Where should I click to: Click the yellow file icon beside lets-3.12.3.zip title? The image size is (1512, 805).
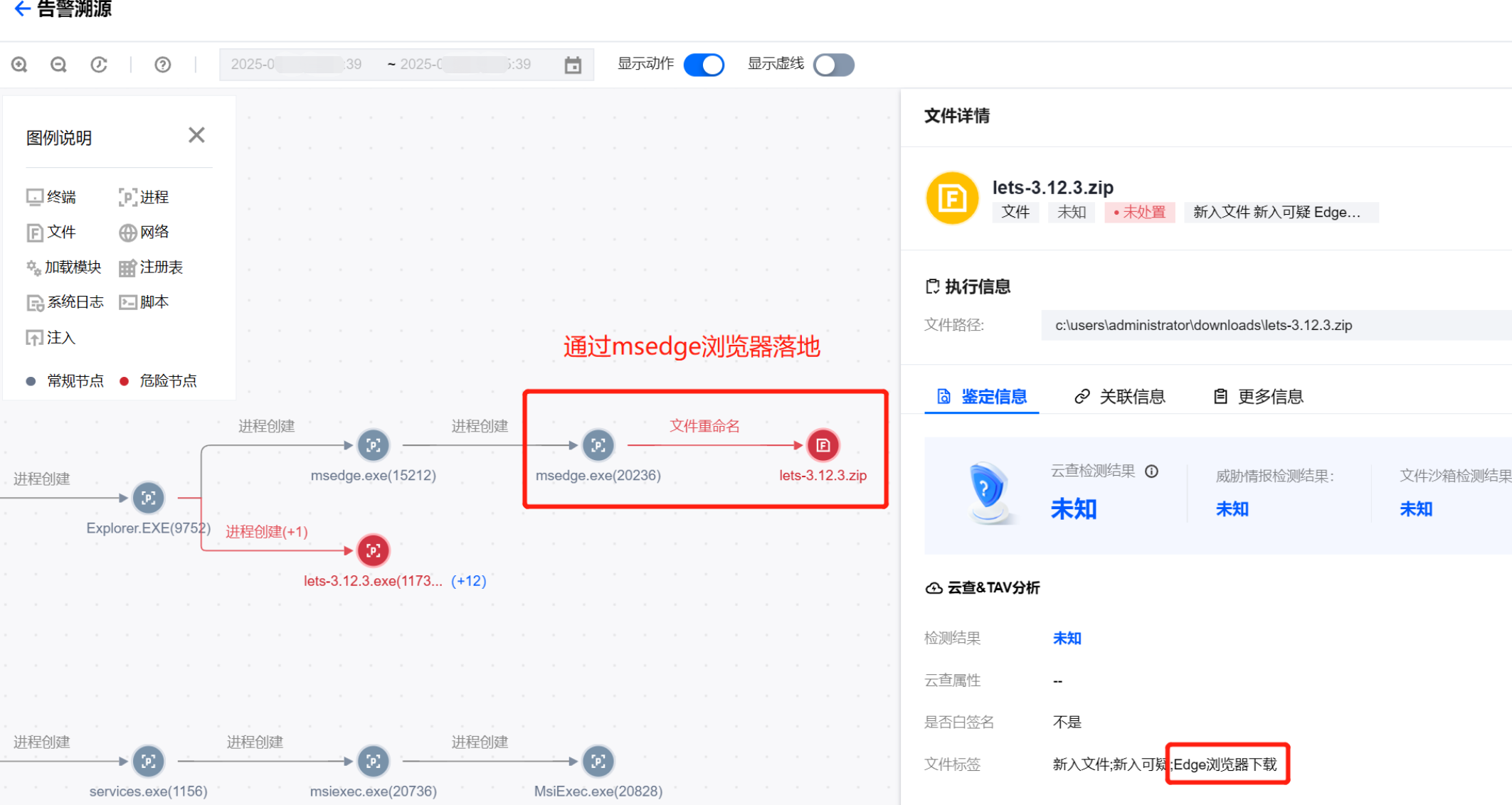(952, 198)
